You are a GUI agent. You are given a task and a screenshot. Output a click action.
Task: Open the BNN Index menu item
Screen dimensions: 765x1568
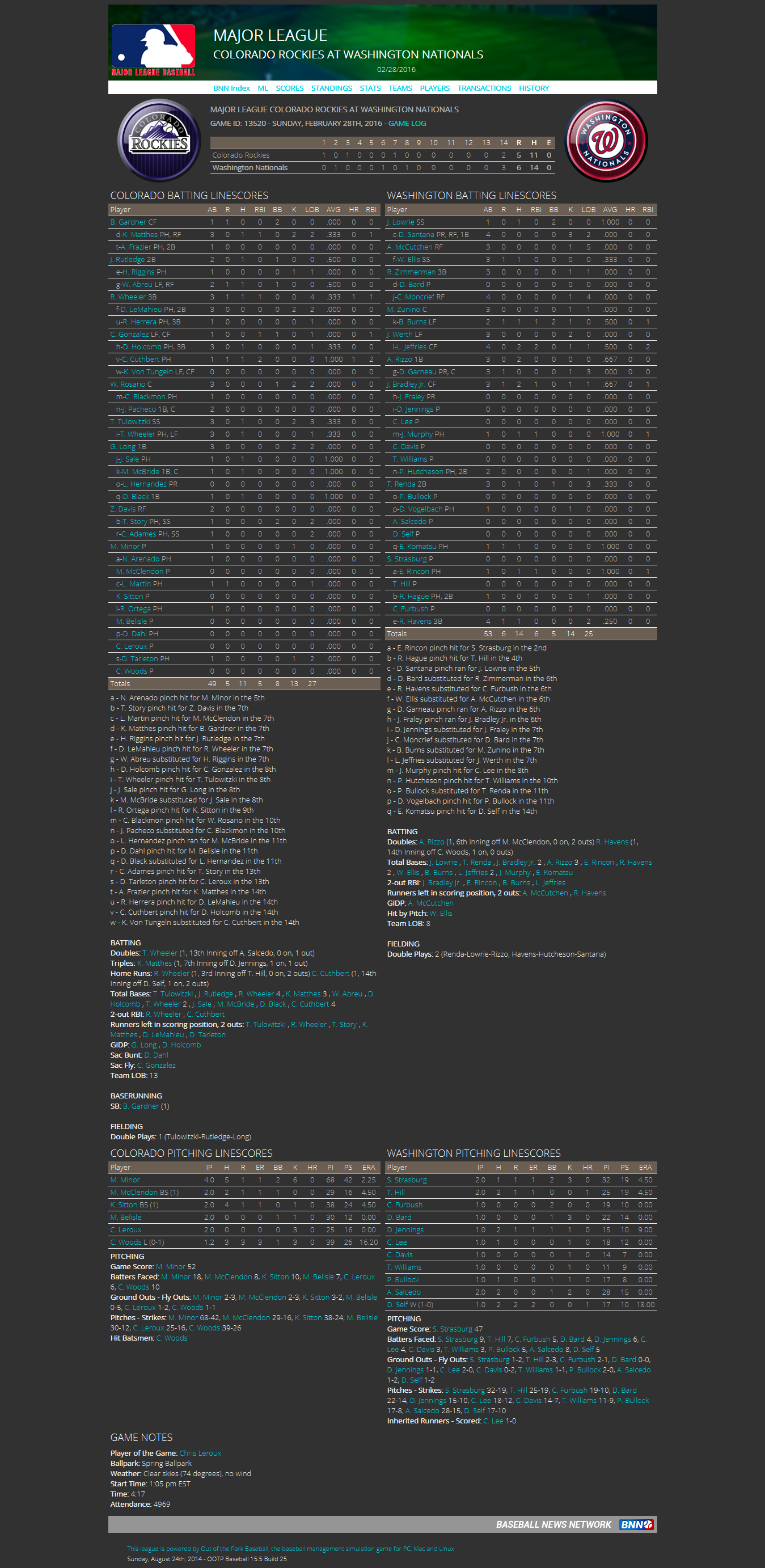(x=231, y=88)
